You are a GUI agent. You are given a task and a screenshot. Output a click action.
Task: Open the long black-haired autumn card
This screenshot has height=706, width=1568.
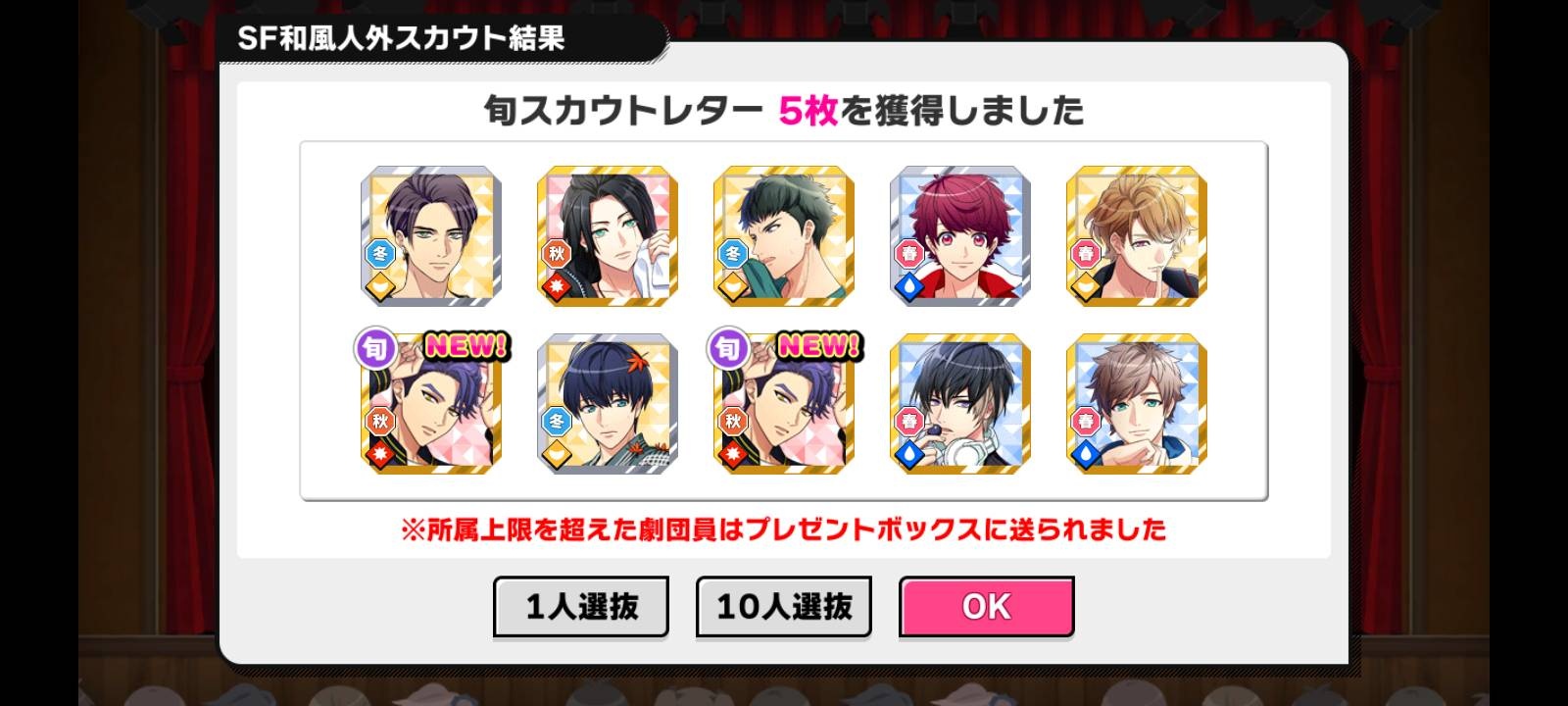(608, 236)
